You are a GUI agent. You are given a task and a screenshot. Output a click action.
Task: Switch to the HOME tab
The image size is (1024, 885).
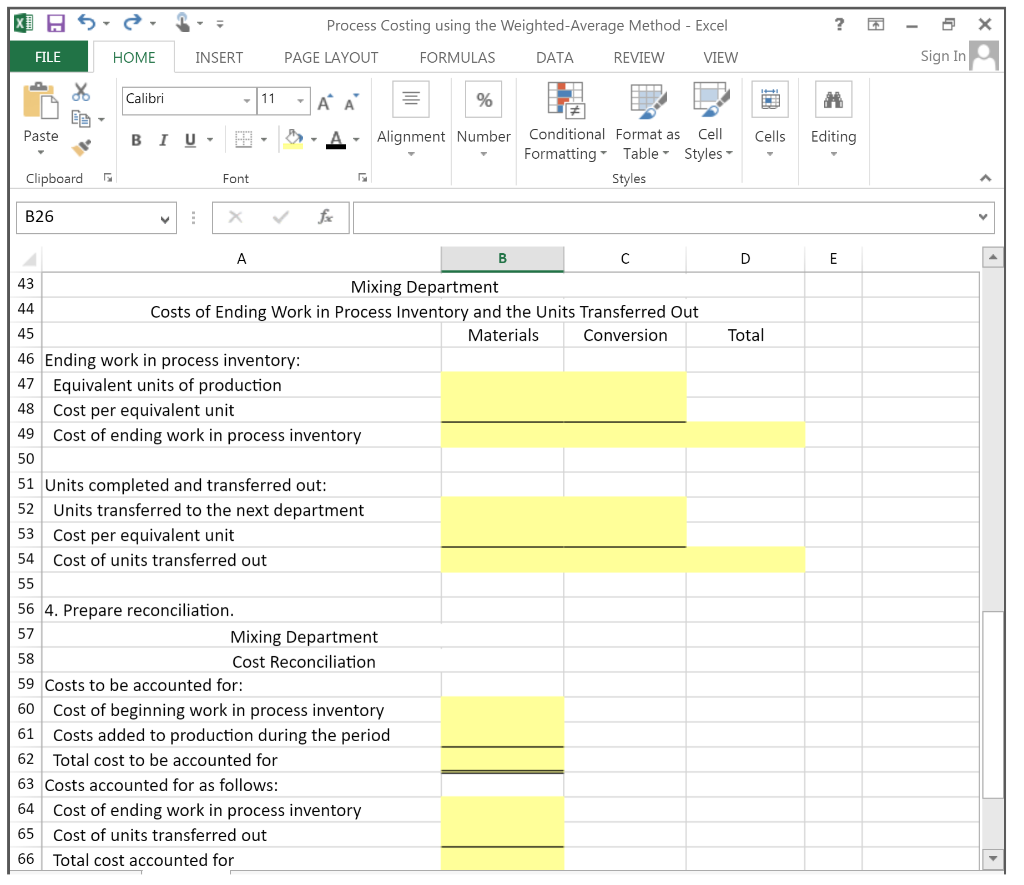pos(134,57)
